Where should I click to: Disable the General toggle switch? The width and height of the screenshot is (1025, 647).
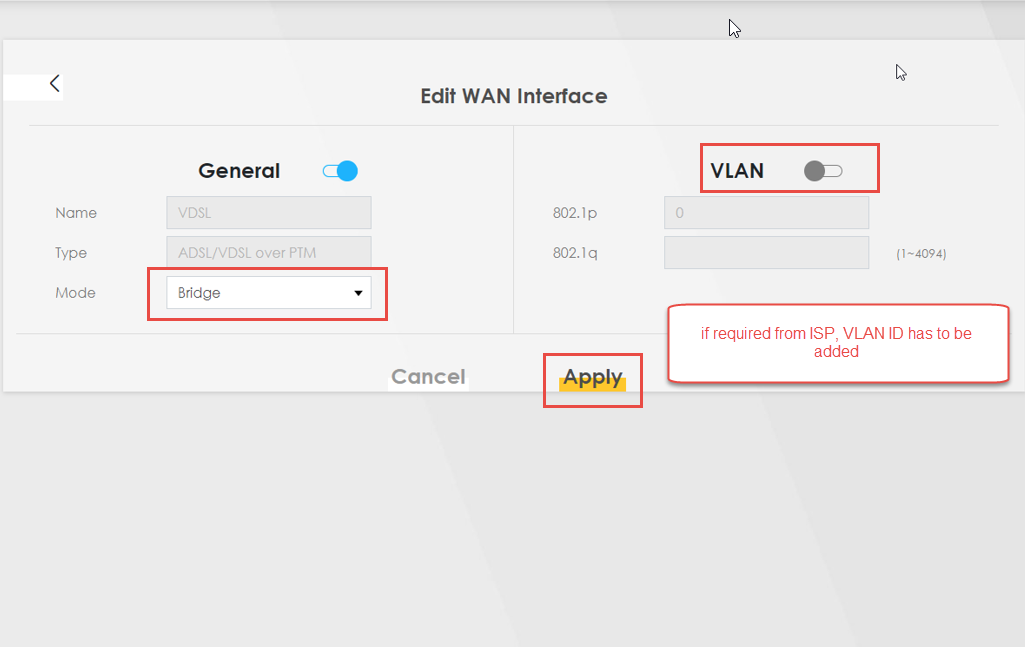340,171
